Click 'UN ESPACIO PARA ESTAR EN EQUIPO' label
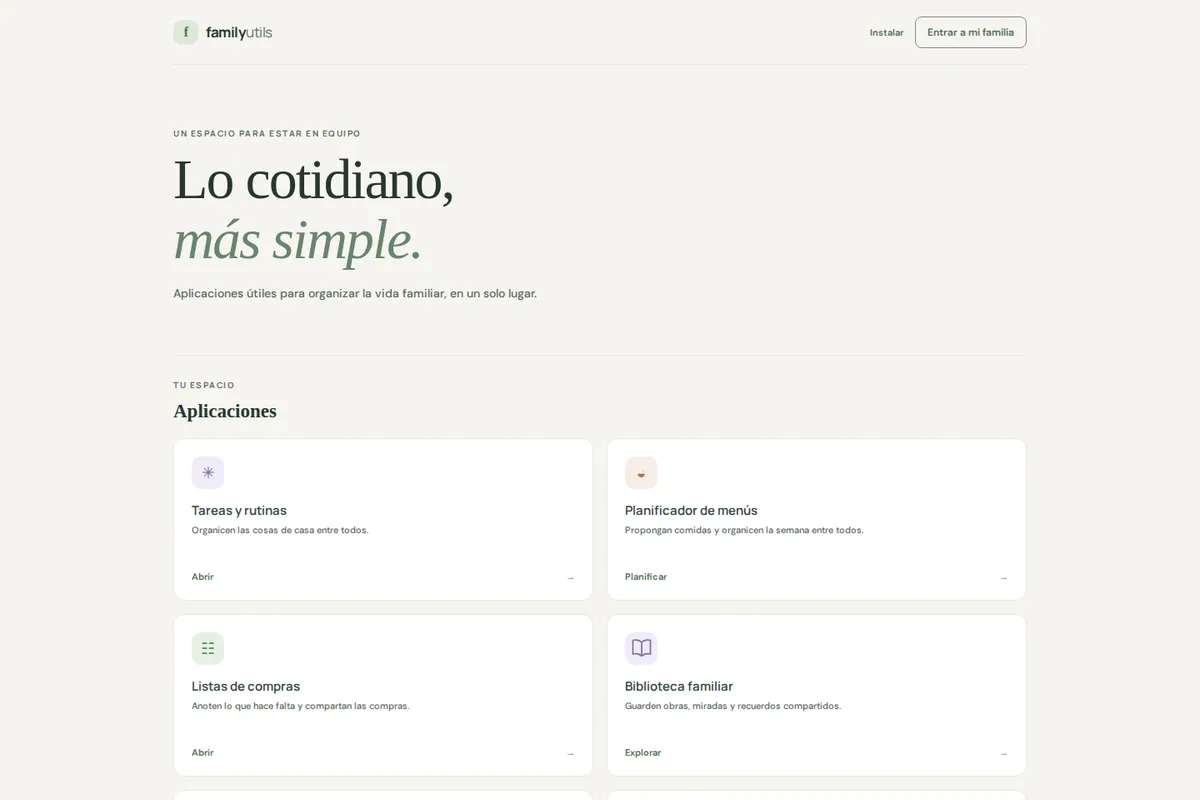 point(267,133)
